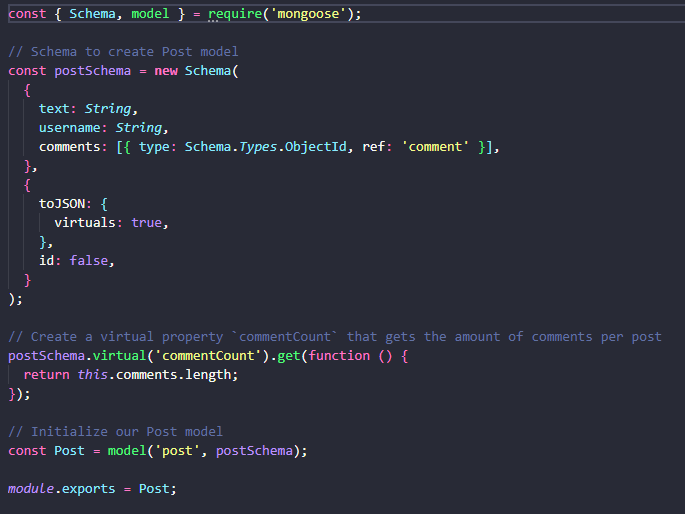Viewport: 685px width, 514px height.
Task: Click the exports property
Action: click(89, 489)
